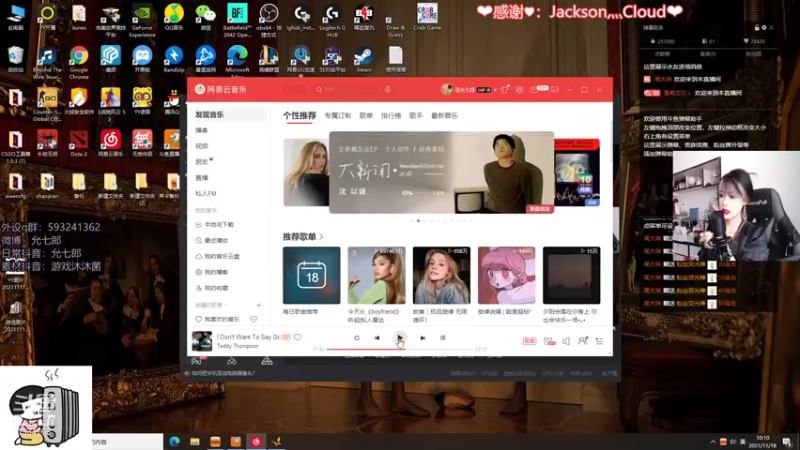Show the left Adele carousel banner
800x450 pixels.
(x=306, y=172)
